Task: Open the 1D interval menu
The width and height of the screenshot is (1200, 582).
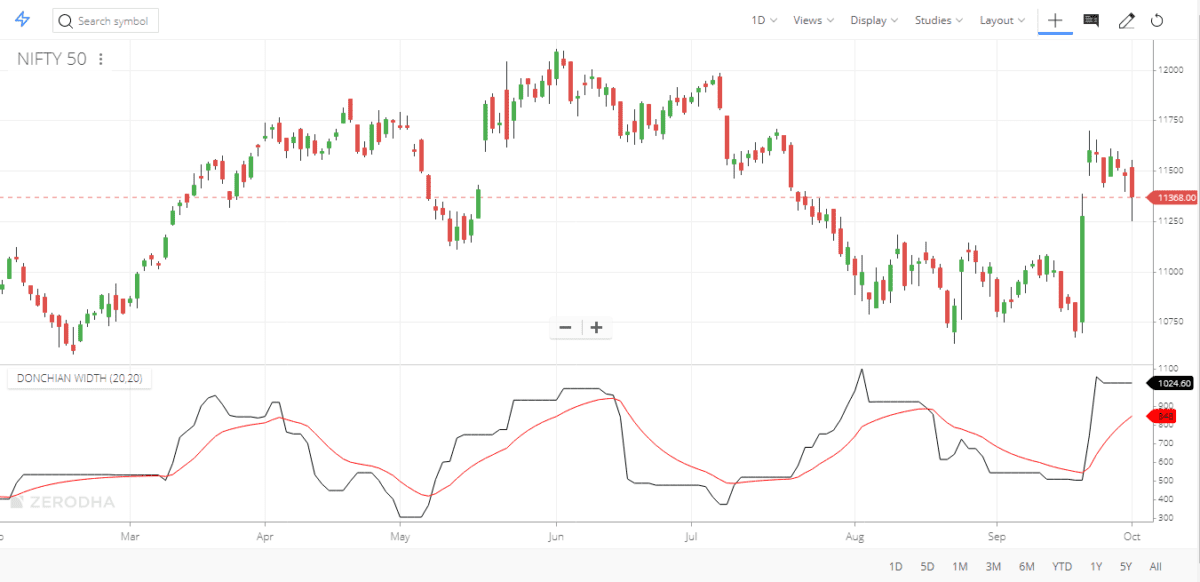Action: [x=760, y=19]
